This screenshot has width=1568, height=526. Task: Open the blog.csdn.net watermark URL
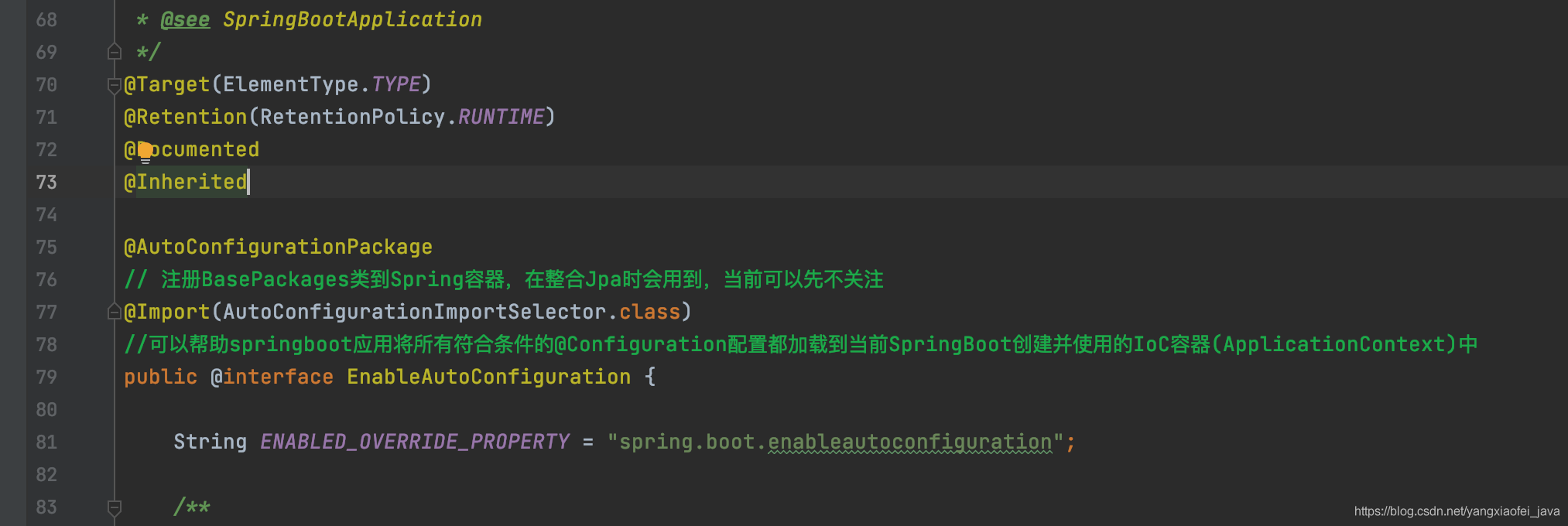pos(1457,511)
